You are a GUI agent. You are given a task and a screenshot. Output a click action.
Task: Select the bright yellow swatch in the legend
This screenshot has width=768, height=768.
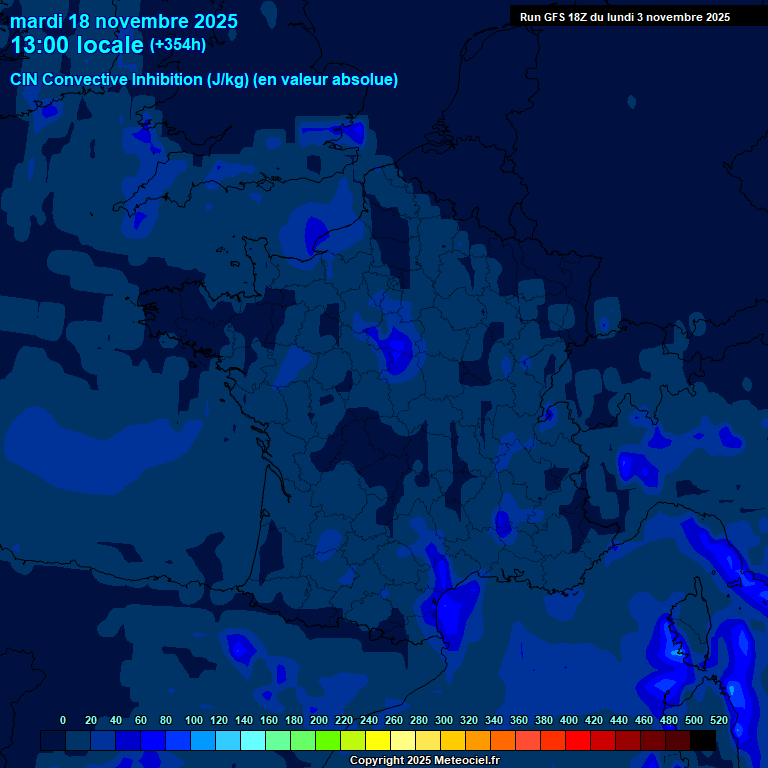378,740
